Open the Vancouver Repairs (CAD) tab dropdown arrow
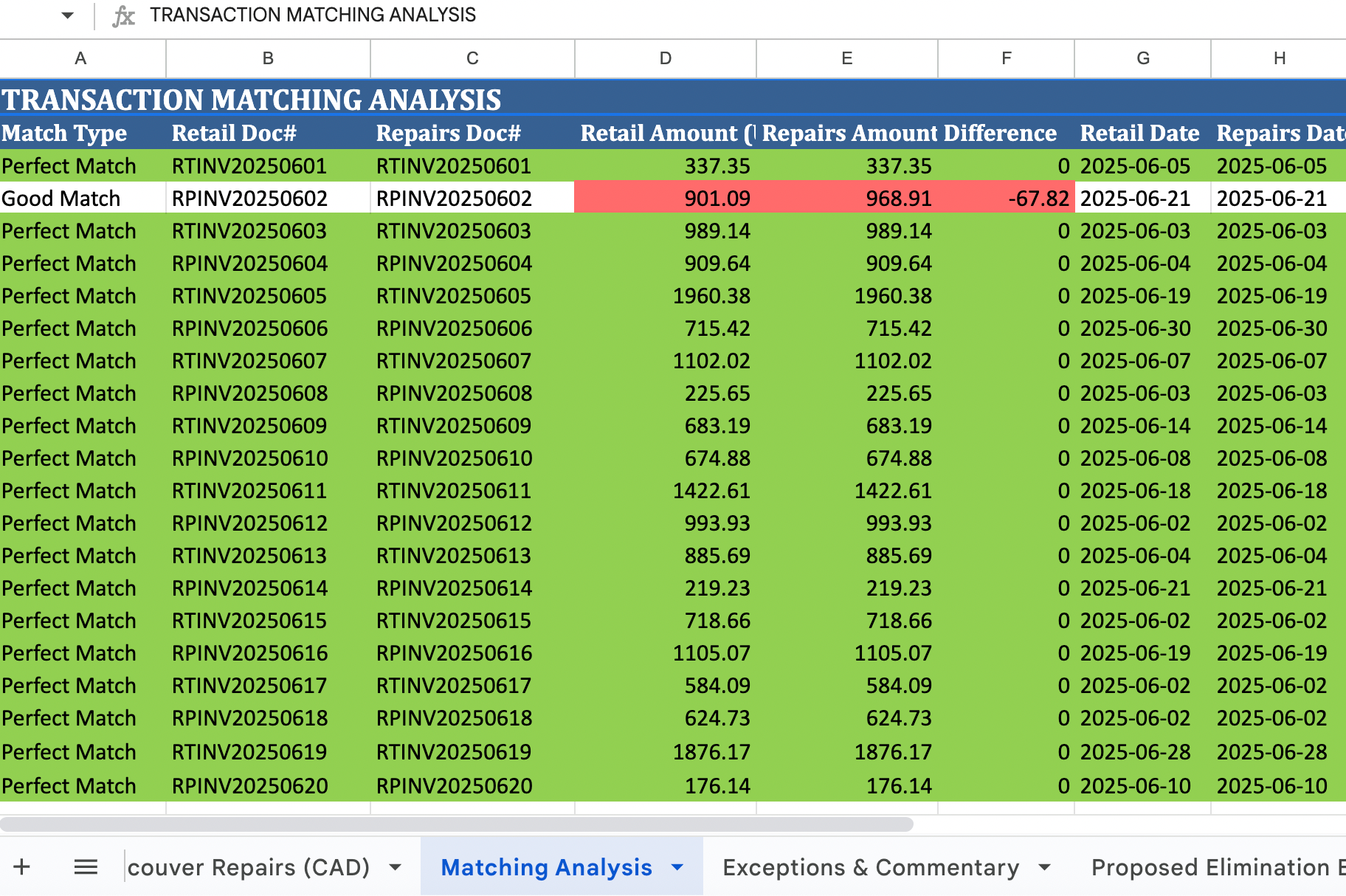This screenshot has height=896, width=1346. click(x=396, y=867)
